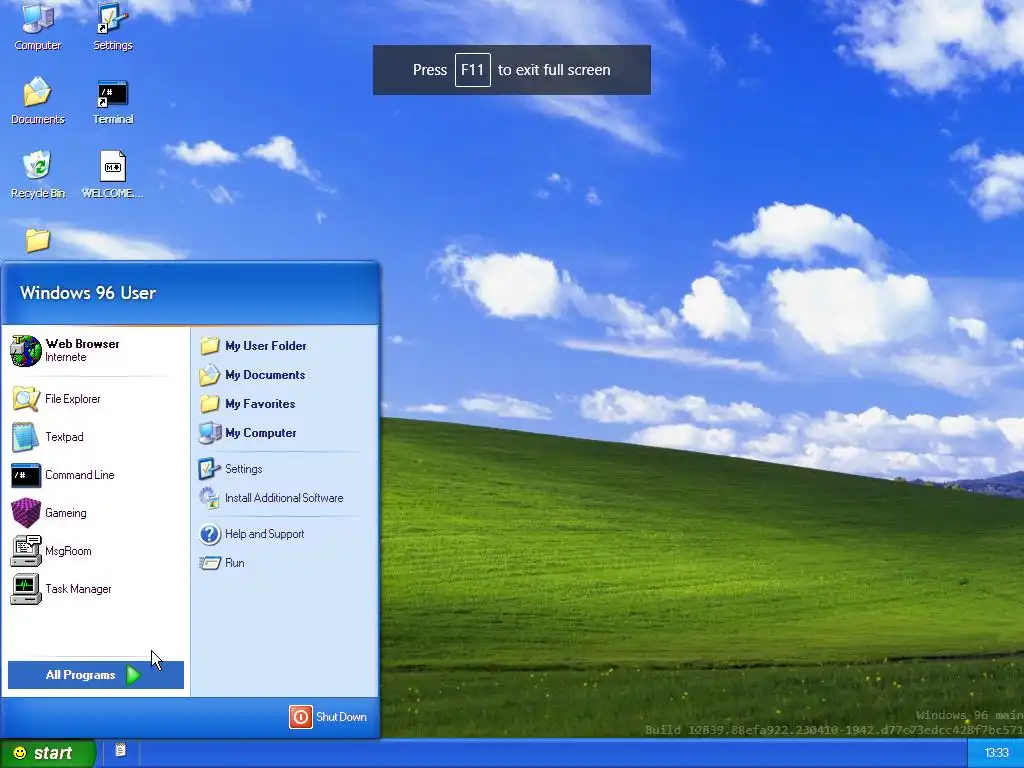The width and height of the screenshot is (1024, 768).
Task: Launch the Terminal desktop shortcut
Action: (112, 102)
